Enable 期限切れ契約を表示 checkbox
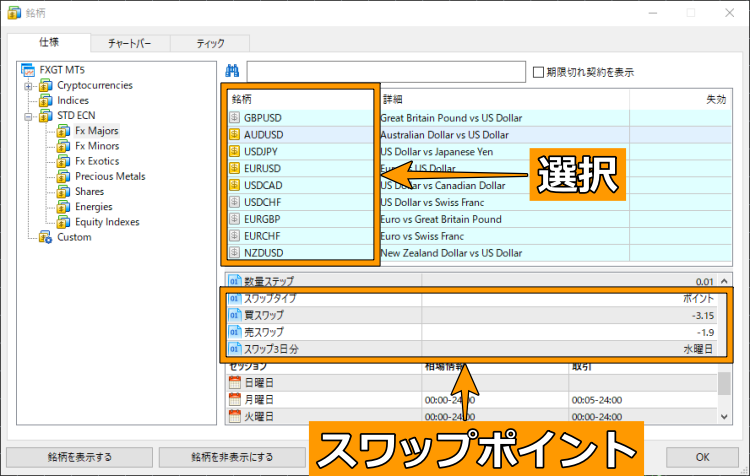 [x=539, y=72]
